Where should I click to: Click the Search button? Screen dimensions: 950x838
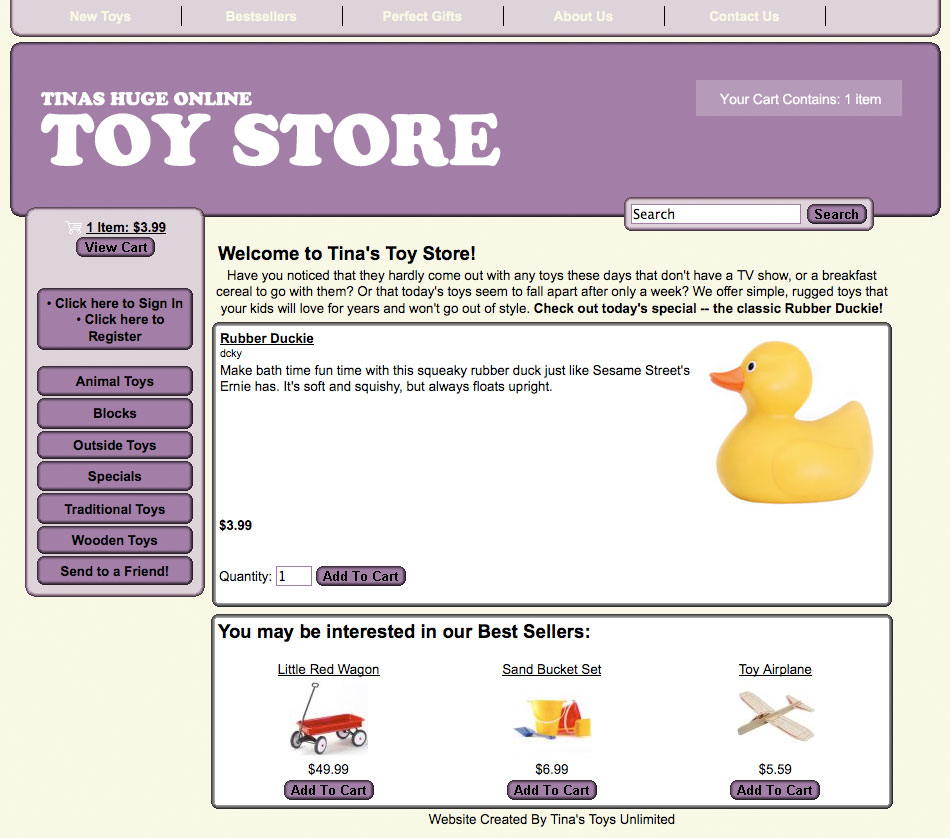tap(836, 214)
